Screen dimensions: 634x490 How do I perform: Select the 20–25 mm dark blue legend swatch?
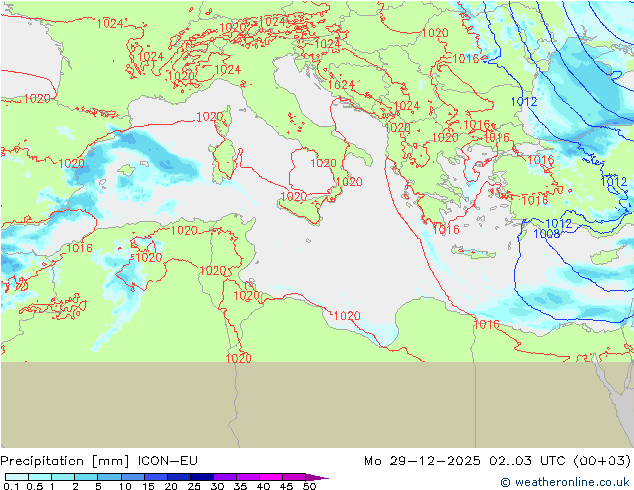tap(179, 477)
